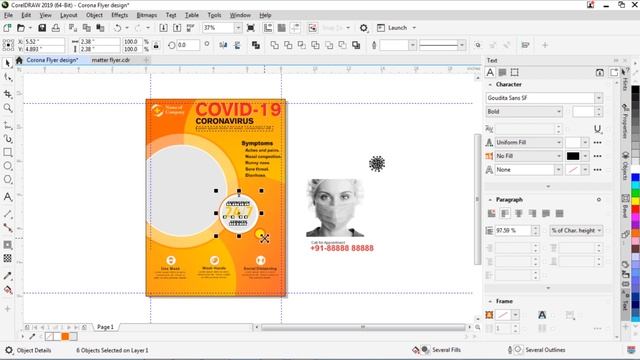Select the Crop tool
Viewport: 640px width, 360px height.
[7, 94]
